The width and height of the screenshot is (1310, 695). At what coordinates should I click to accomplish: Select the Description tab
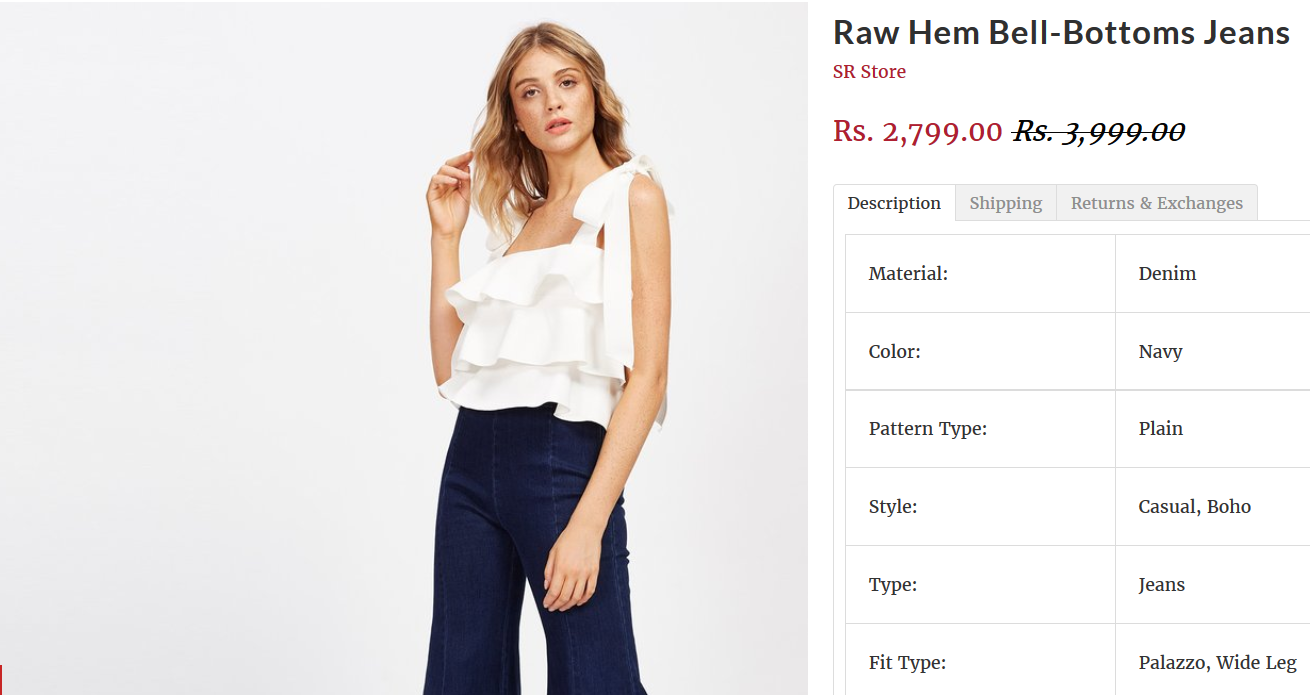click(x=894, y=203)
